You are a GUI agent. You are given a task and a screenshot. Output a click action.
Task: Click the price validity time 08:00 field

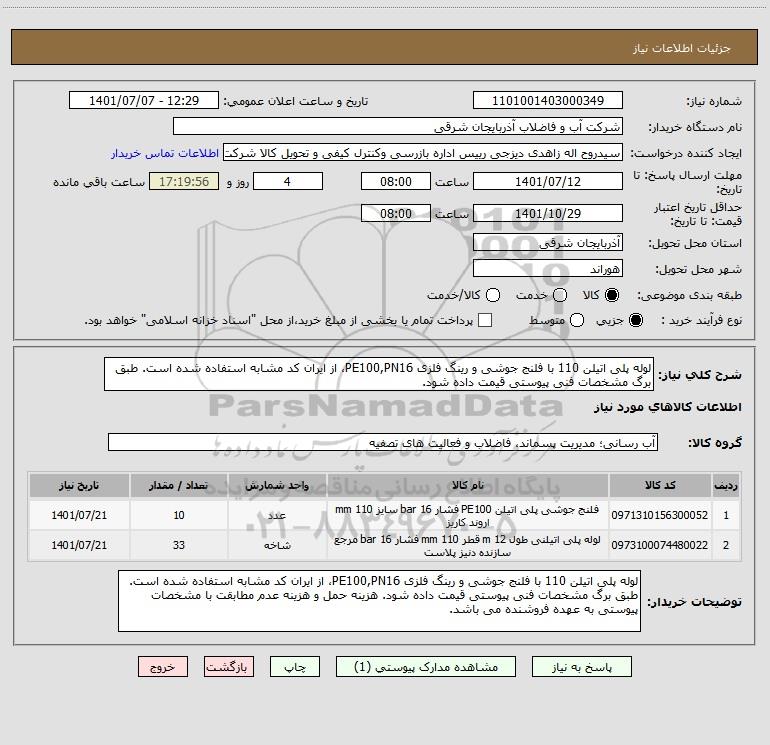396,214
